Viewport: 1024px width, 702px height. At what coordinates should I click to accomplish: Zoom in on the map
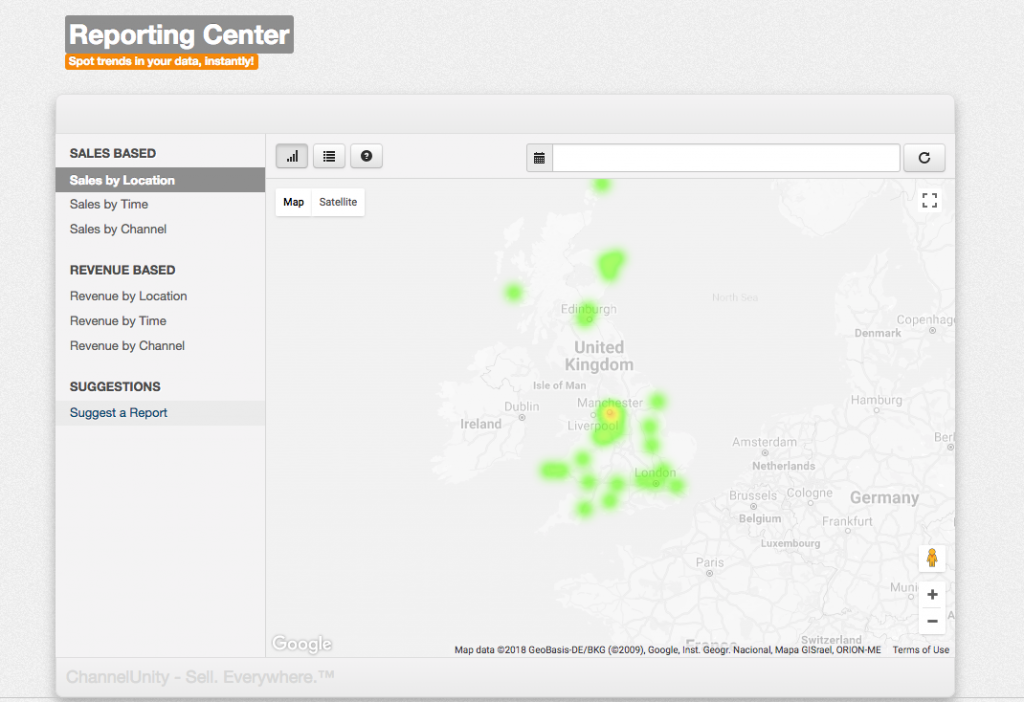click(931, 594)
